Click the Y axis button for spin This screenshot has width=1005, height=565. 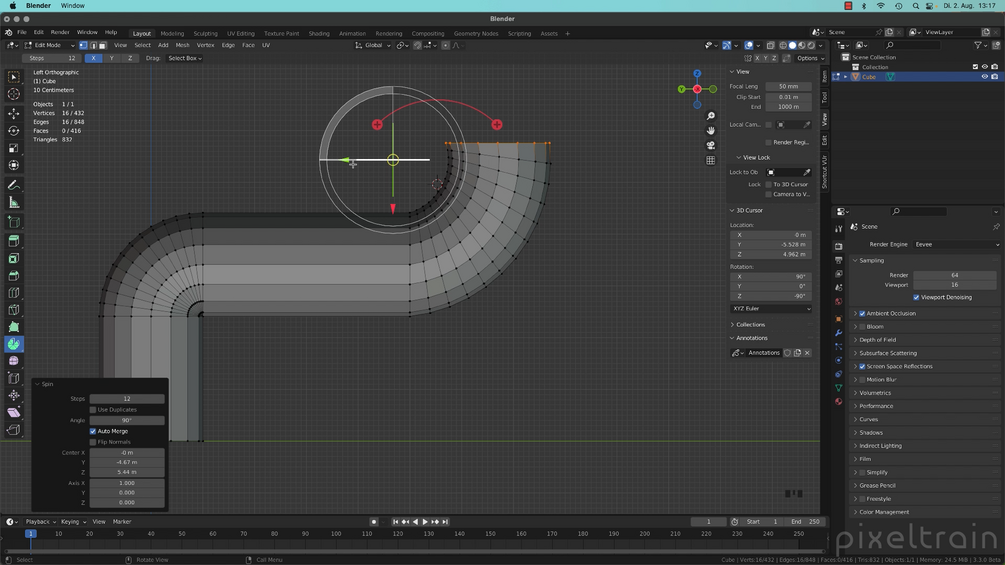111,58
